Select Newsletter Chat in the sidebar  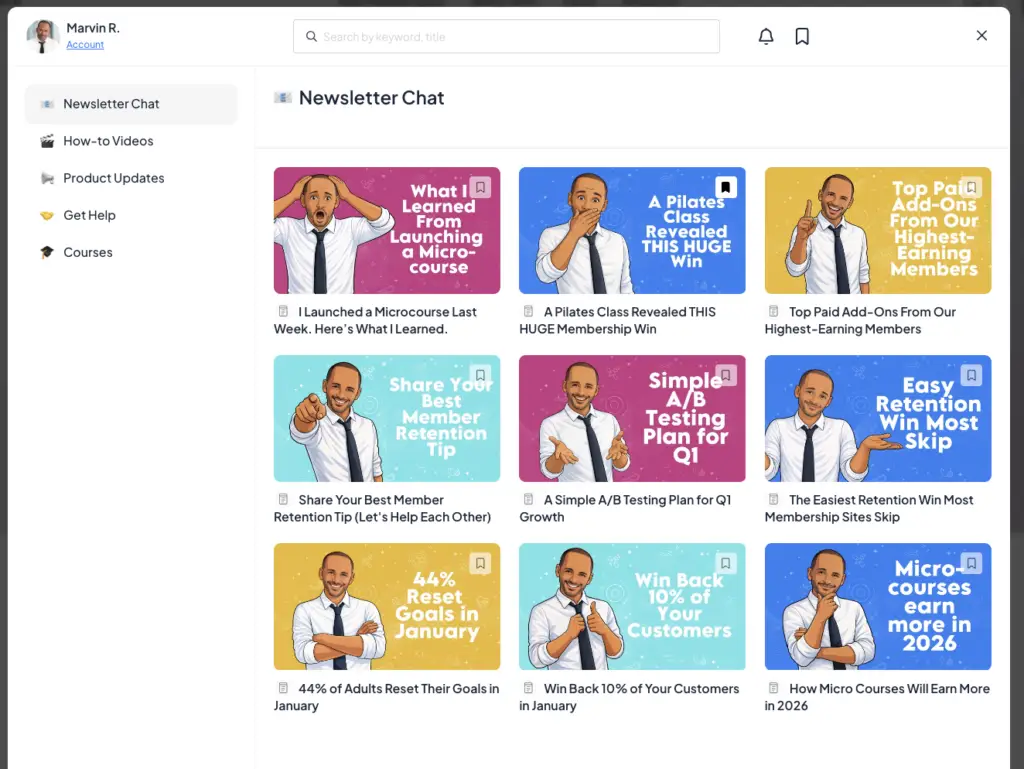(131, 104)
